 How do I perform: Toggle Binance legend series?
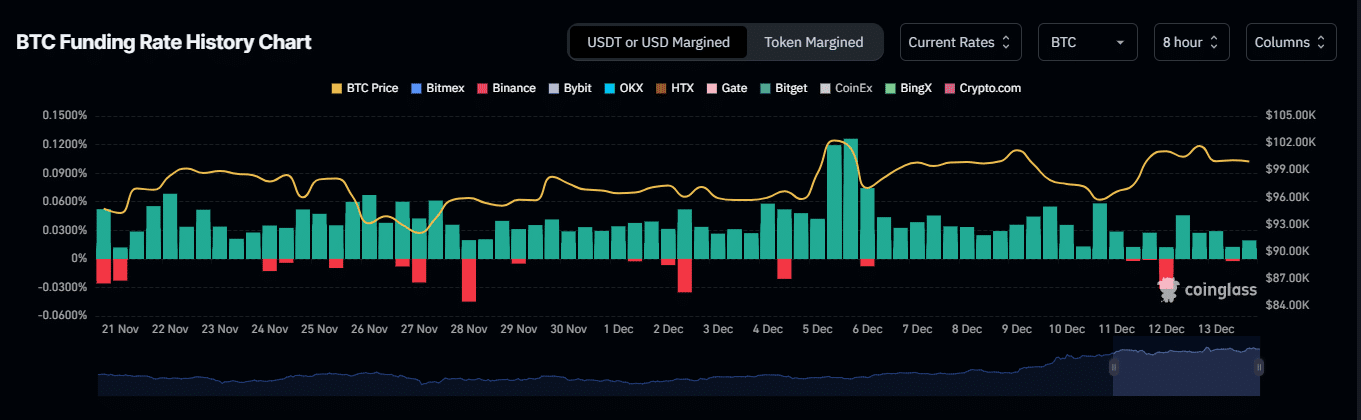coord(506,88)
